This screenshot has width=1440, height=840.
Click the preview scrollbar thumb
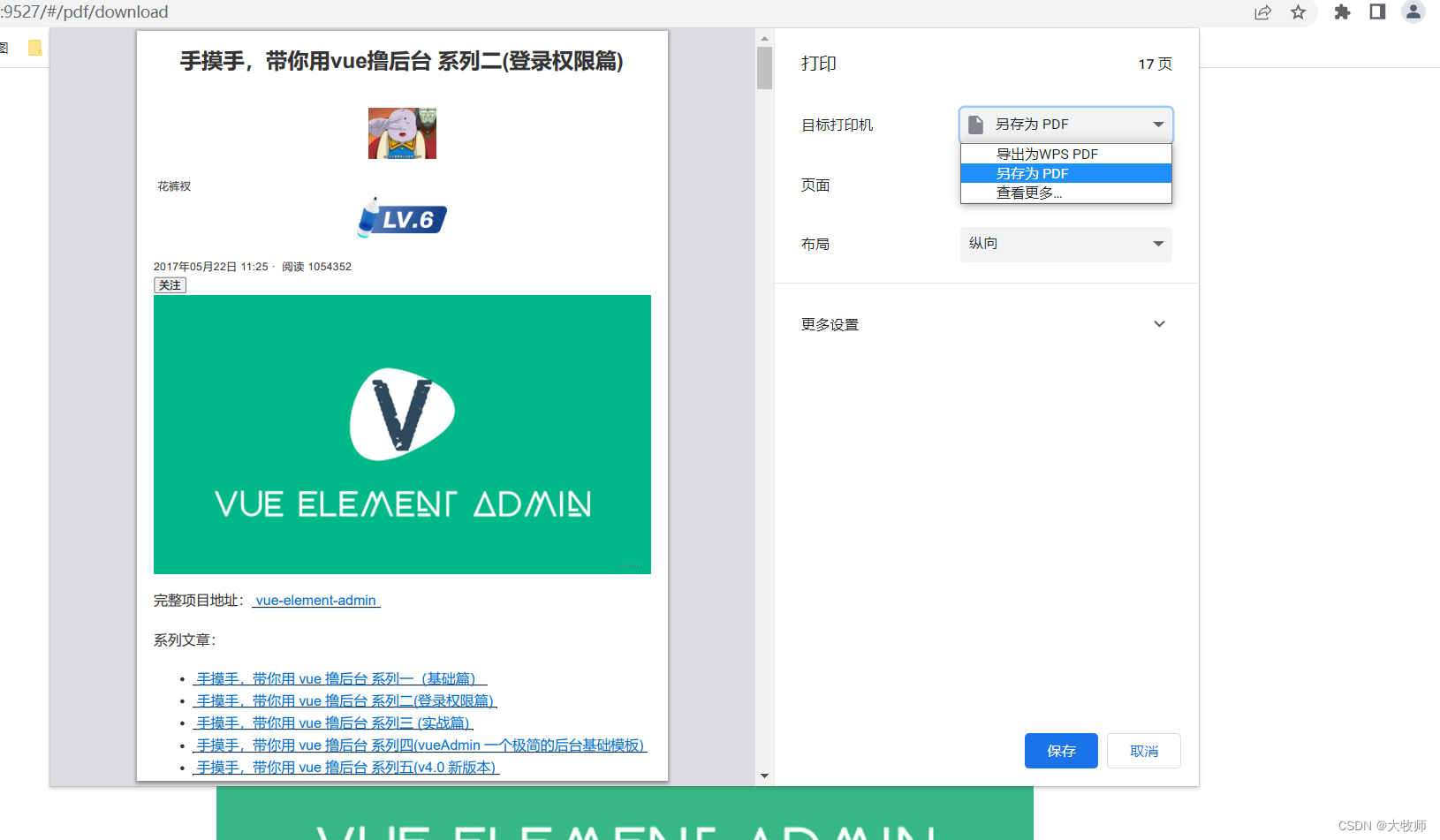click(764, 68)
